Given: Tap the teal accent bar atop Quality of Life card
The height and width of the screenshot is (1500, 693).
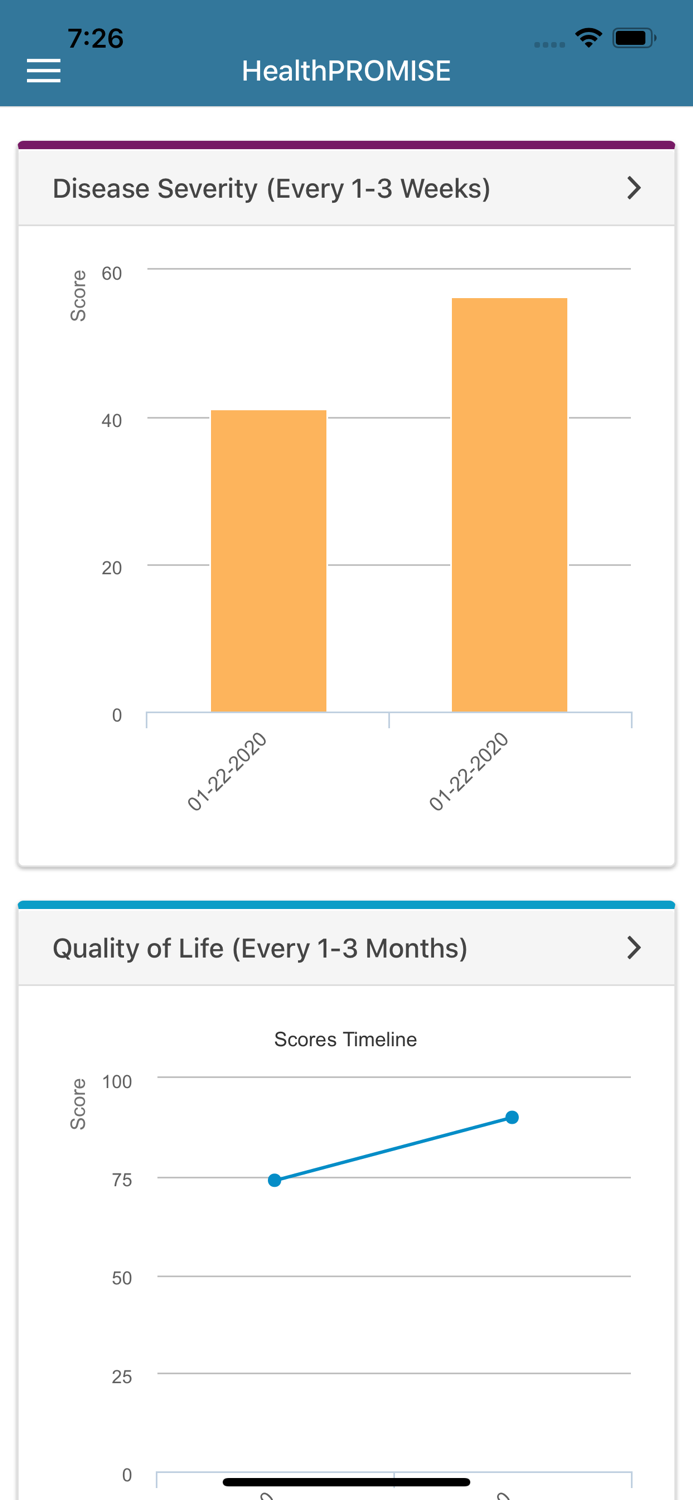Looking at the screenshot, I should coord(345,903).
